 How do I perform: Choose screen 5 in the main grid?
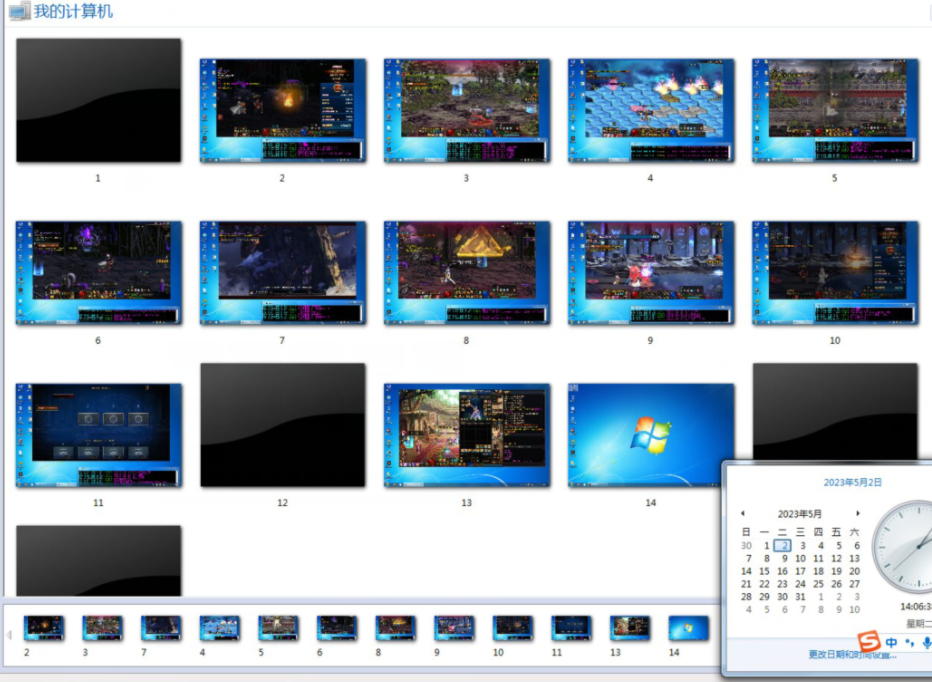click(835, 110)
